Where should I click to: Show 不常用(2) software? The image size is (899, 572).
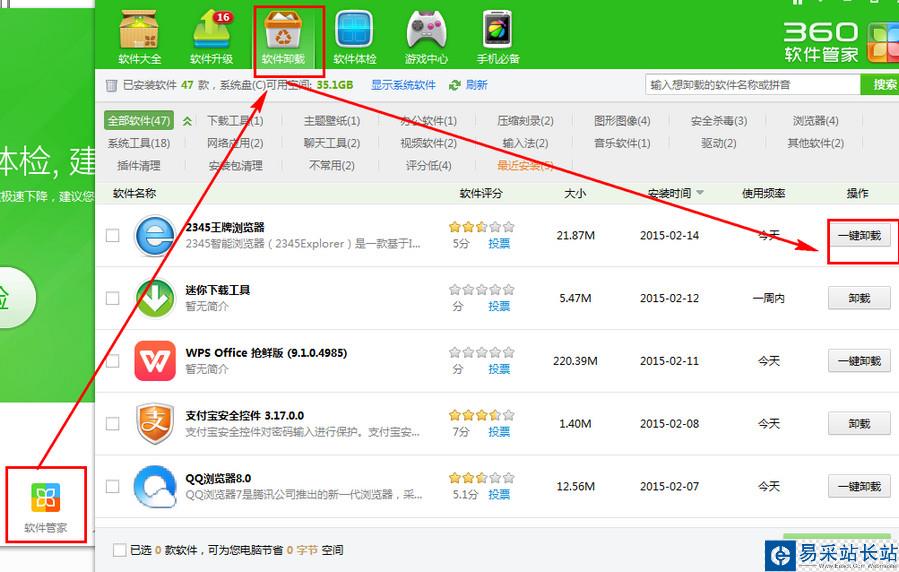tap(332, 166)
